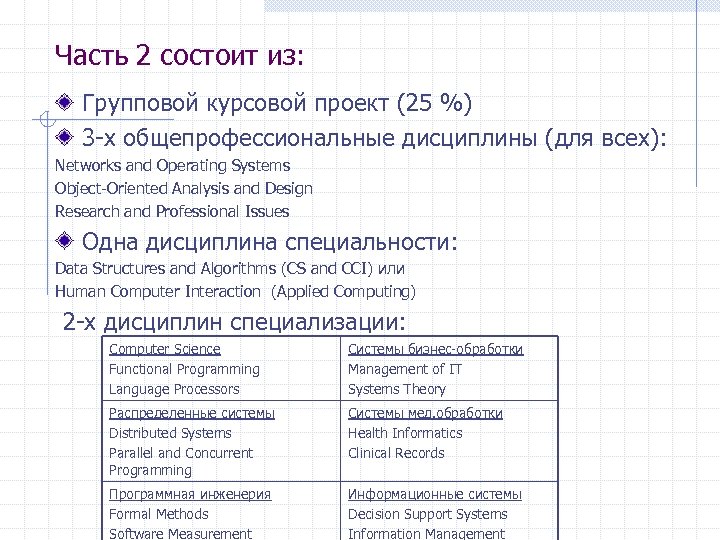Click the '3-х общепрофессиональные дисциплины' bullet line
This screenshot has height=540, width=720.
click(x=374, y=138)
